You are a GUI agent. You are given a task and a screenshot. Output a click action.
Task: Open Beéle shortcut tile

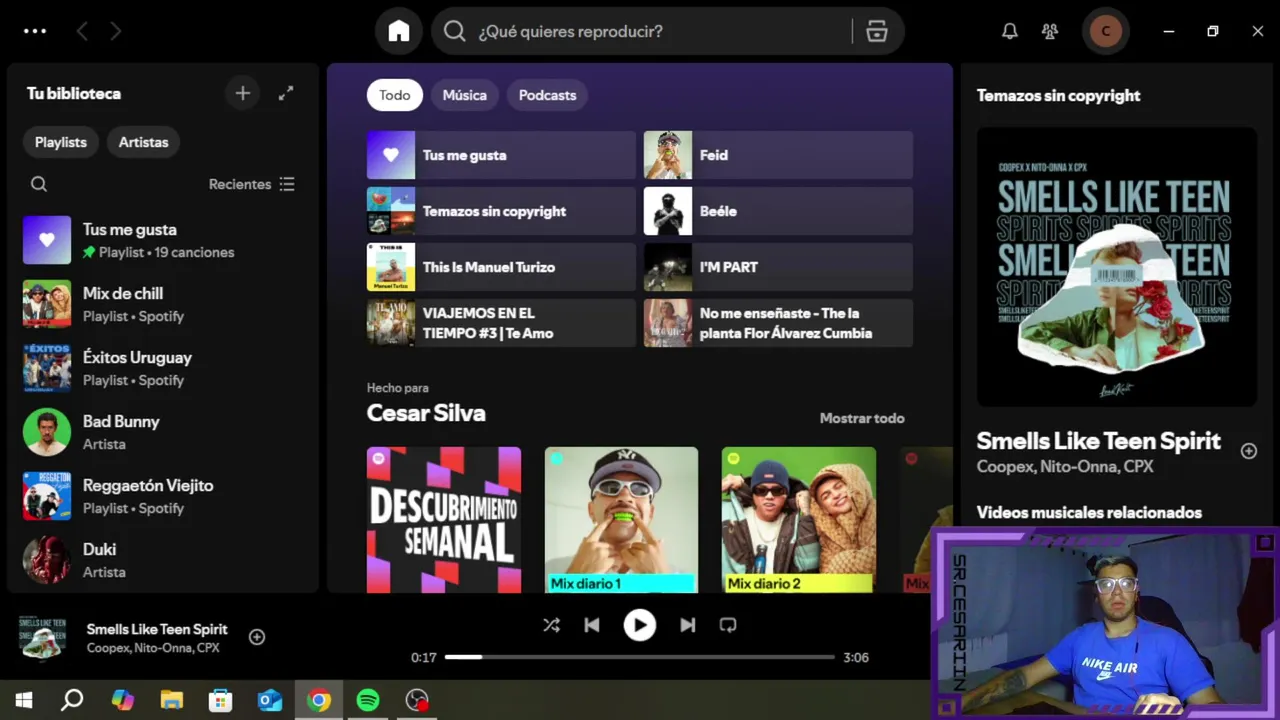778,211
